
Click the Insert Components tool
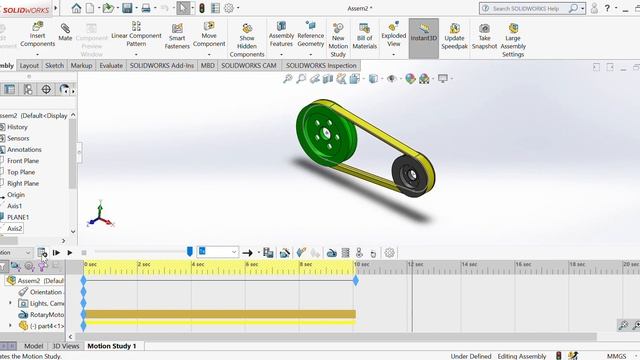(37, 35)
